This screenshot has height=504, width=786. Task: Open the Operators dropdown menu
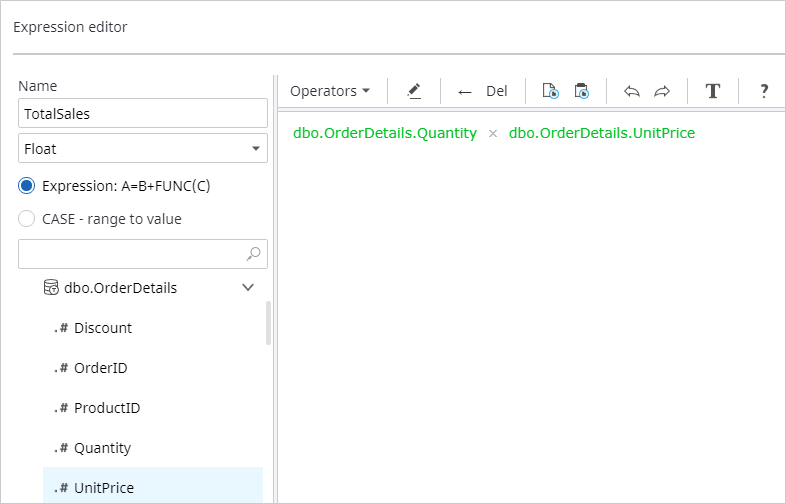coord(329,91)
